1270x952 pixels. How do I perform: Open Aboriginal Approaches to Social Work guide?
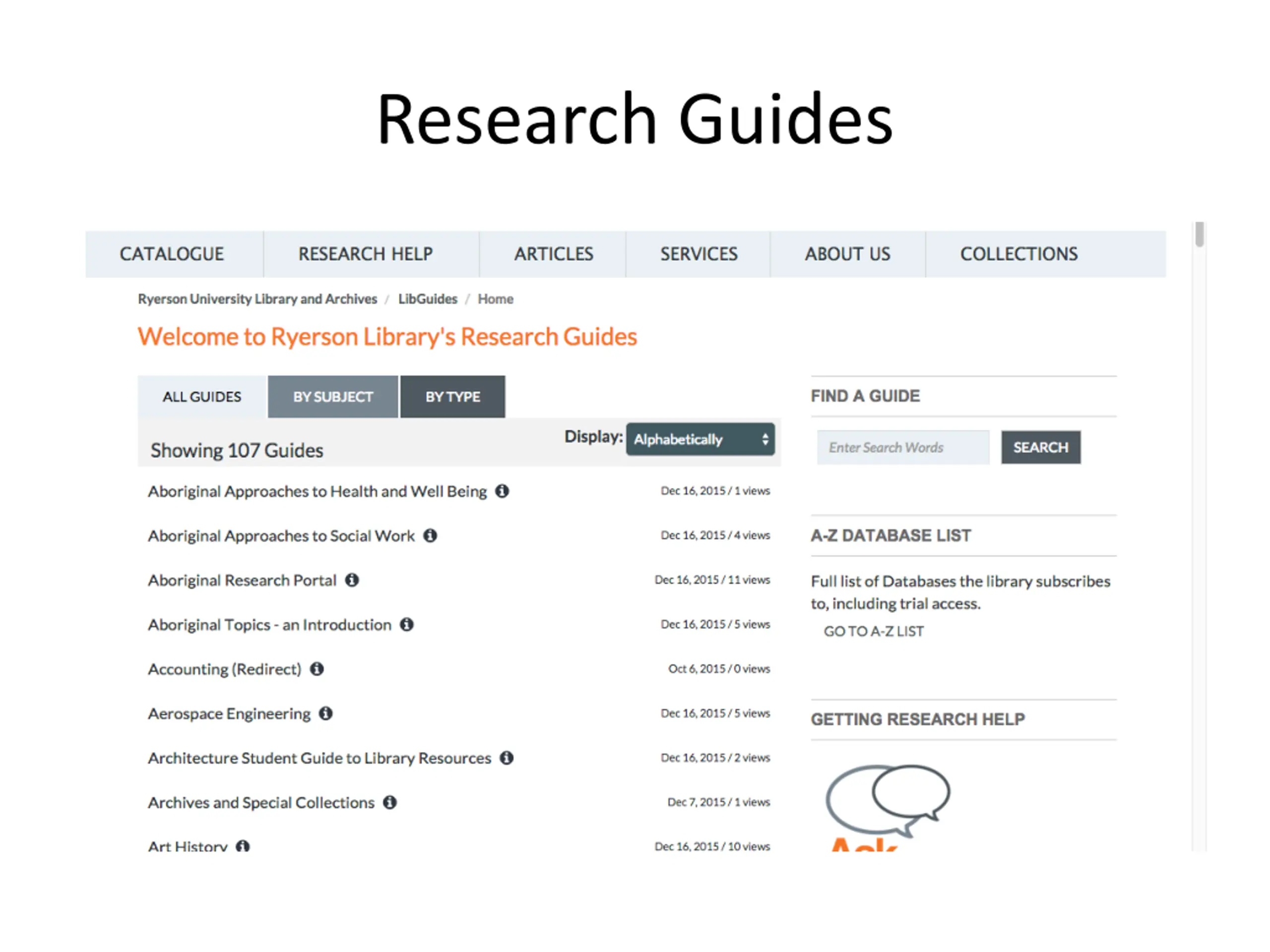(x=281, y=536)
